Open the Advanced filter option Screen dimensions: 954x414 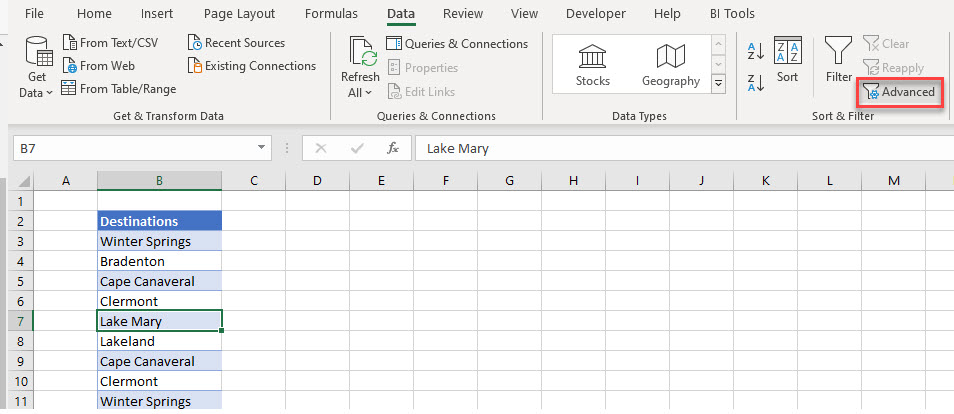[899, 92]
